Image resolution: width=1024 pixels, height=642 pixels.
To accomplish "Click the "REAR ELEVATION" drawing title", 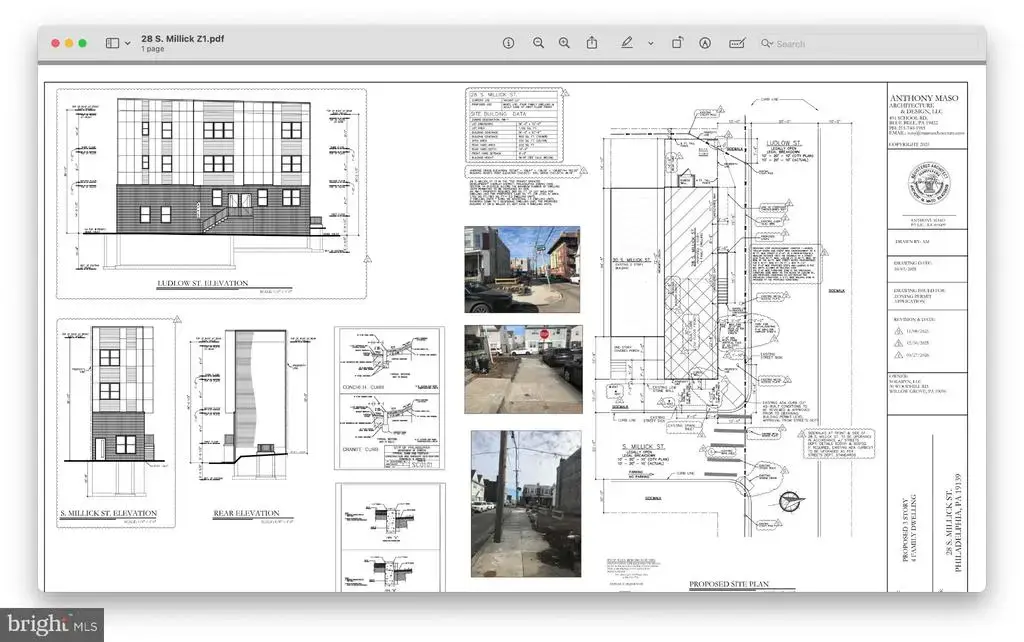I will [x=246, y=513].
